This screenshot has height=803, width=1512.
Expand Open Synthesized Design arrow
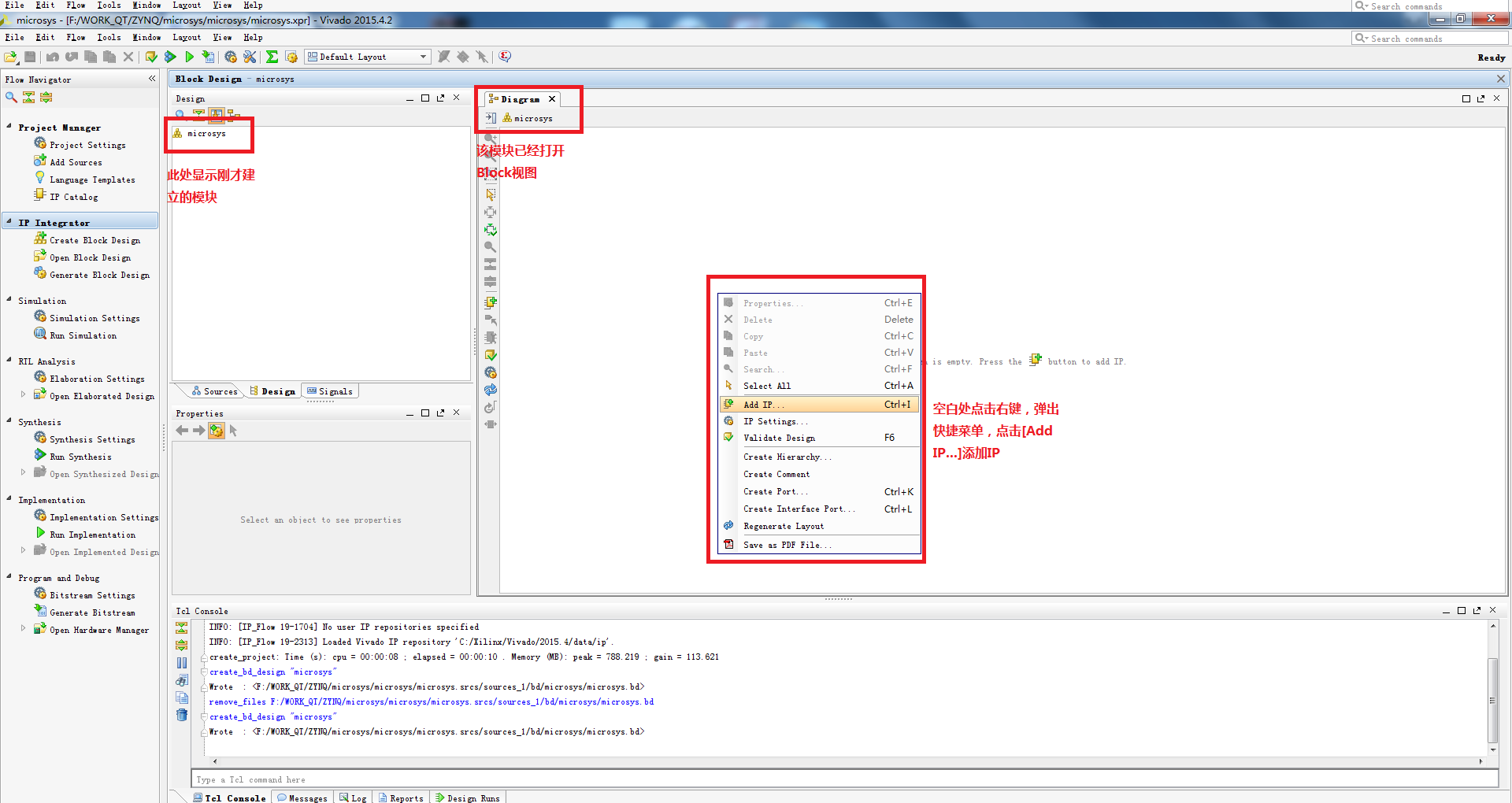pyautogui.click(x=23, y=472)
